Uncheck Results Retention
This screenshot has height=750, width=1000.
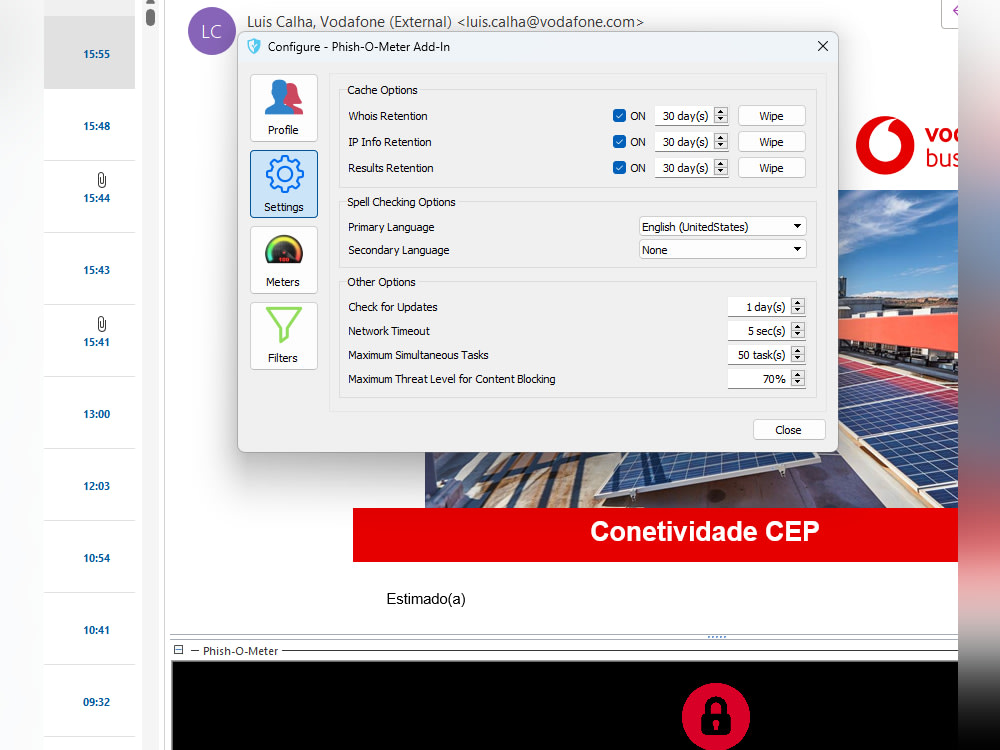click(x=620, y=167)
